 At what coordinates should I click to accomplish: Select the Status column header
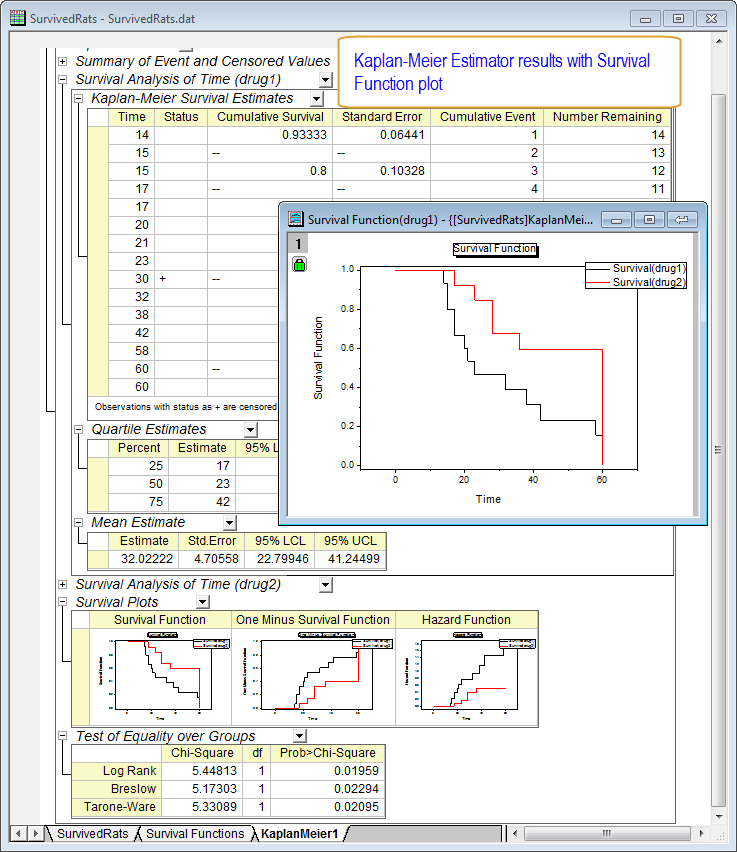(x=181, y=117)
